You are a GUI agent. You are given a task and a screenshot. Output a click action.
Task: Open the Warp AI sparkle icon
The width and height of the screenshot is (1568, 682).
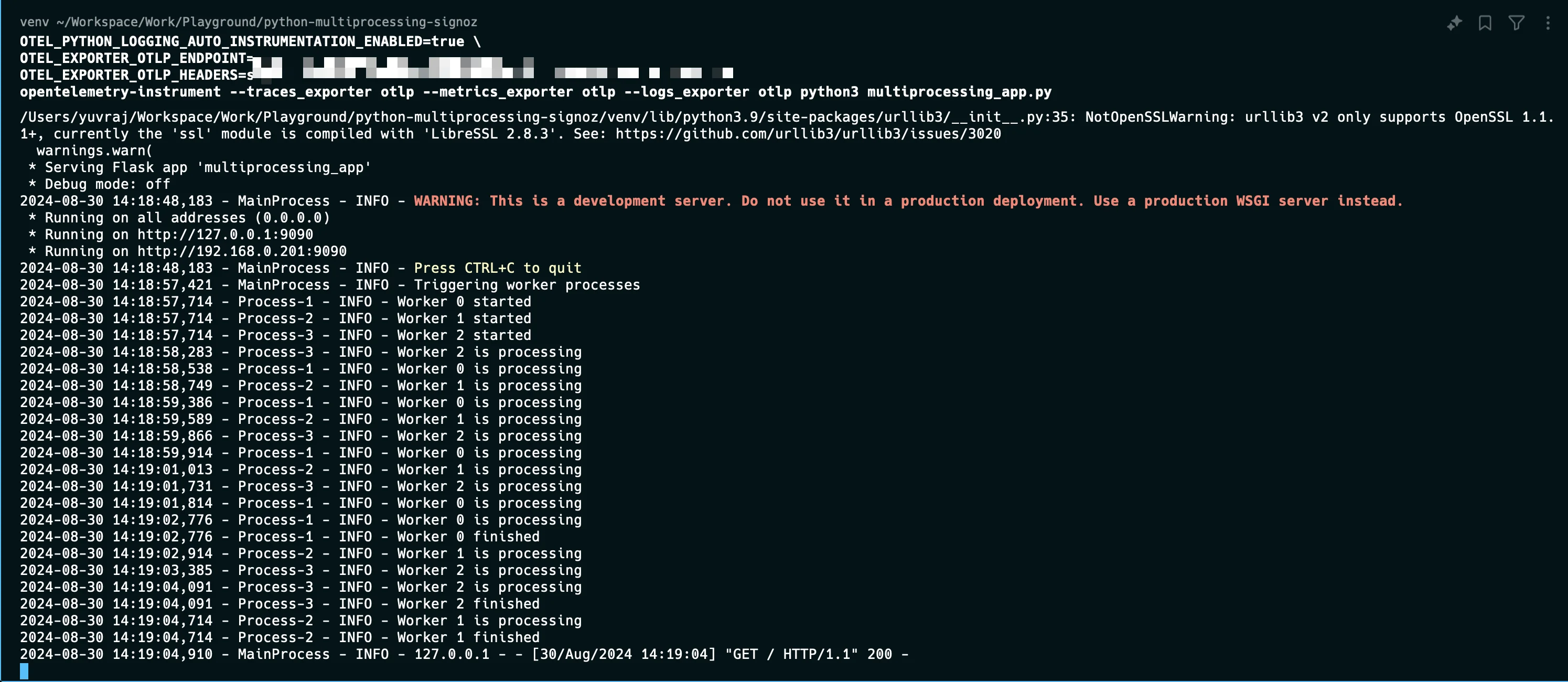[1454, 23]
